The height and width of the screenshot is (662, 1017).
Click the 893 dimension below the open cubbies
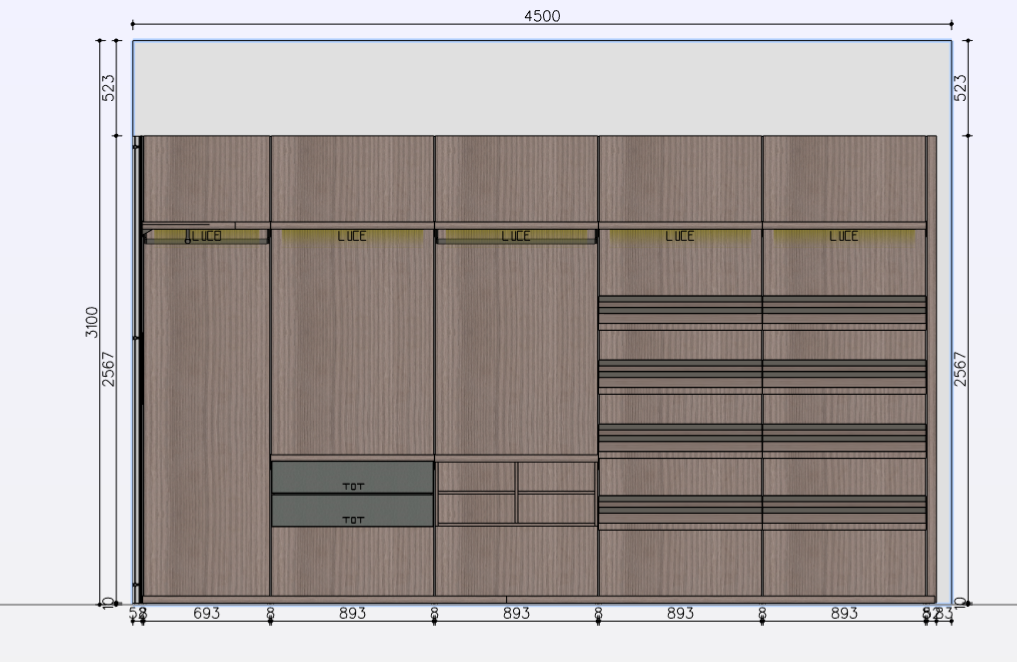coord(516,613)
